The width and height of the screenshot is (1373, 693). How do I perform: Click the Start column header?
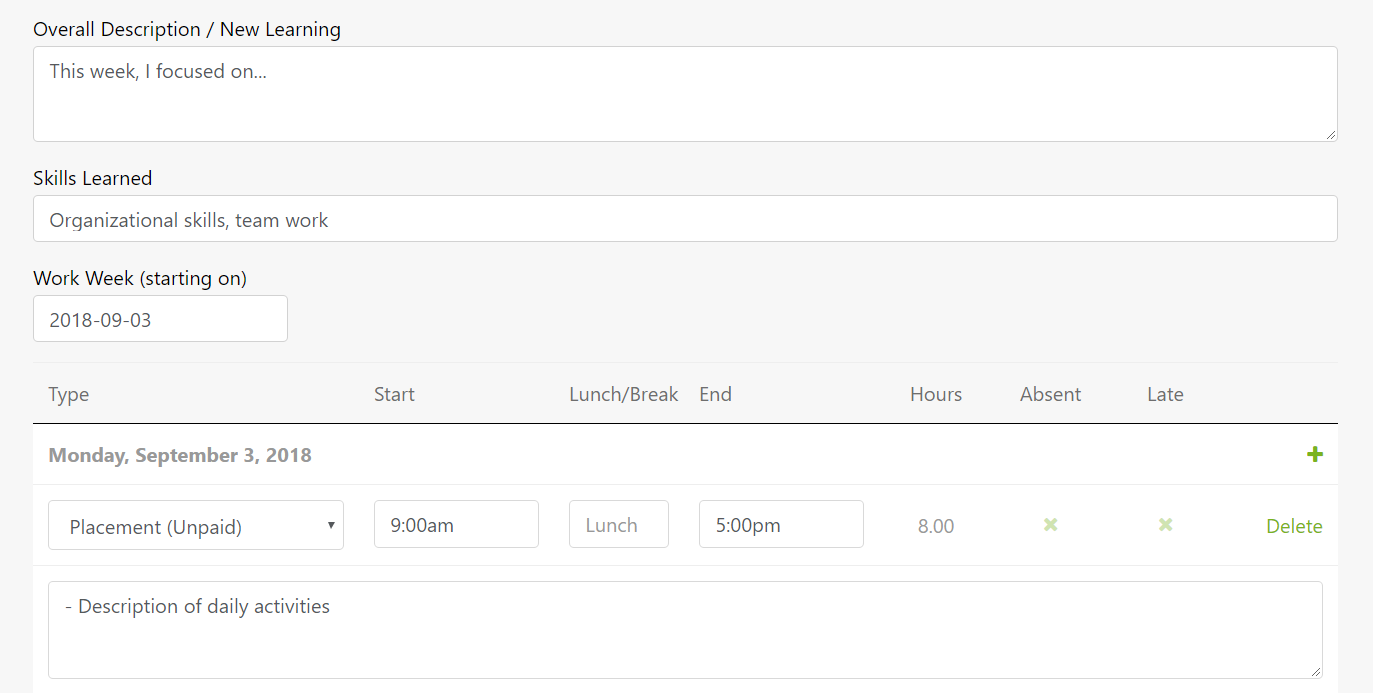pos(393,394)
